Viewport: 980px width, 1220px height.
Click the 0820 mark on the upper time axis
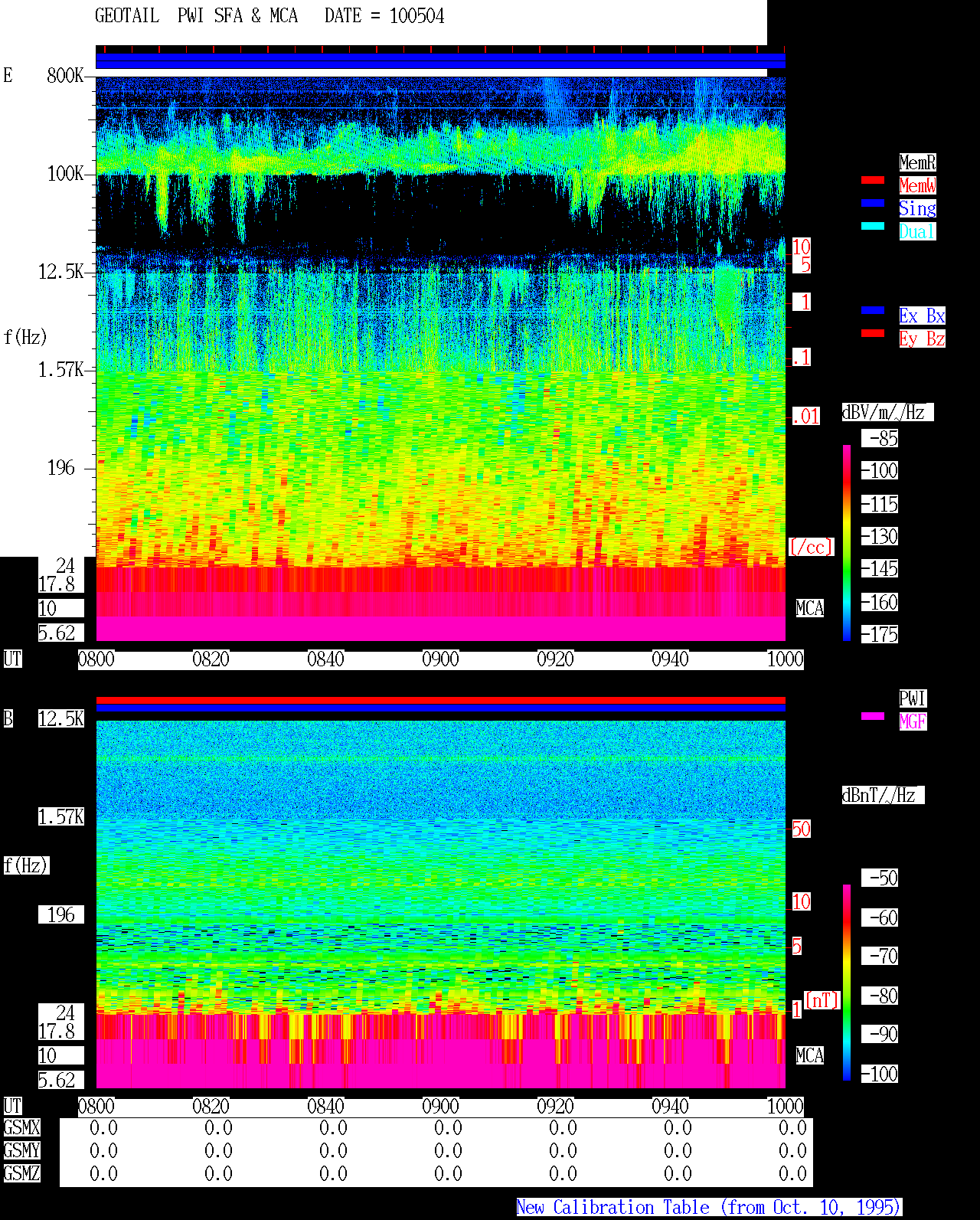coord(211,659)
